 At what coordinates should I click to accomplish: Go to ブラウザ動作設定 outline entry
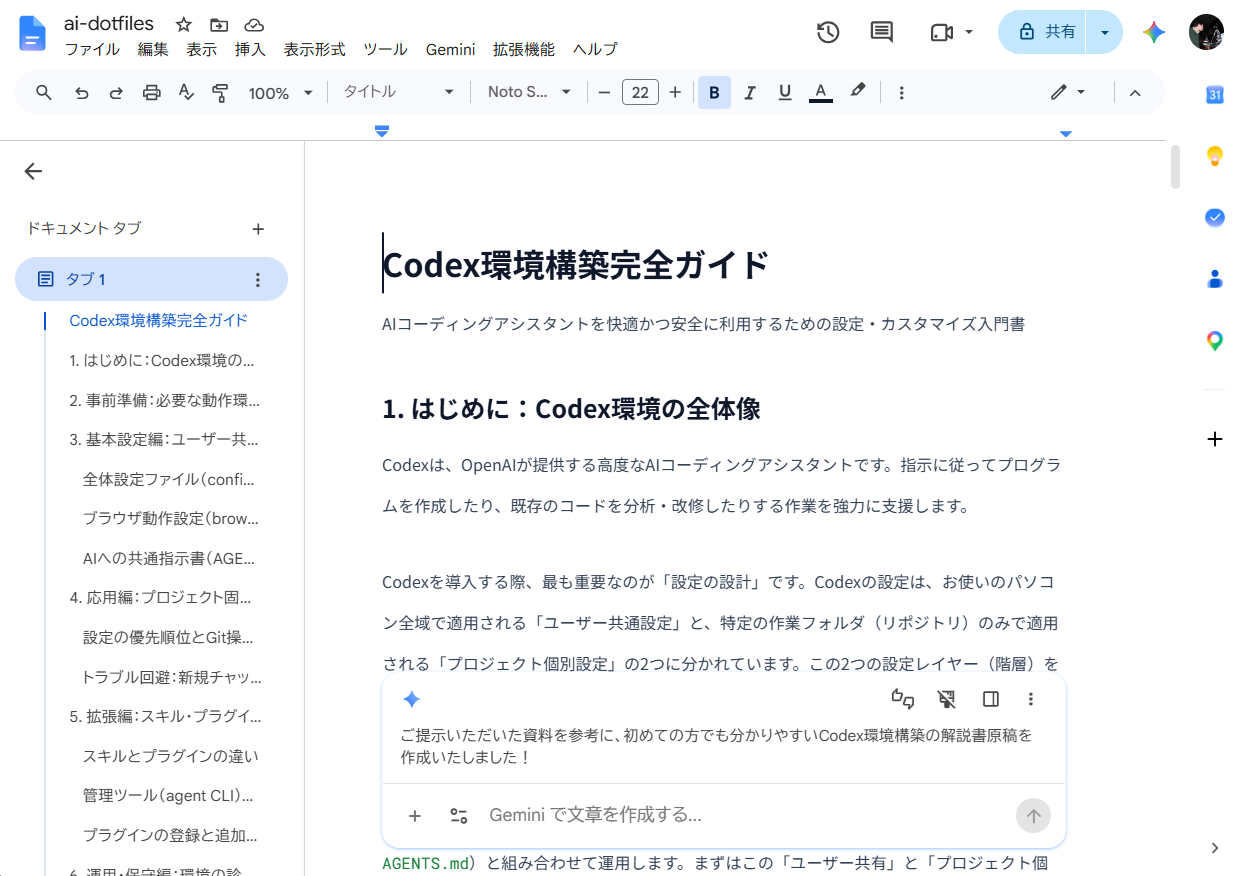171,519
